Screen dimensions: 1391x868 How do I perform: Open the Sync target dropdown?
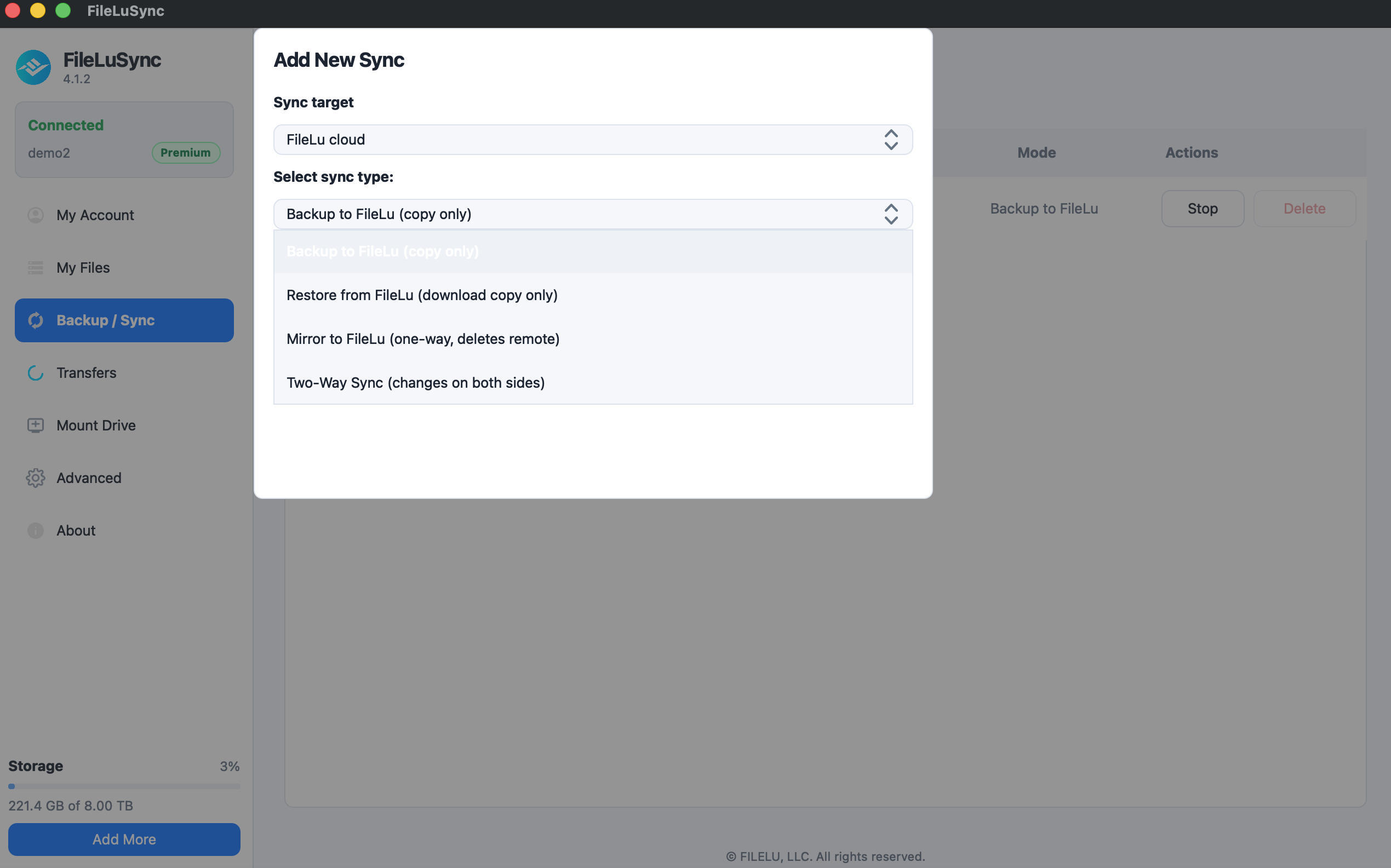593,140
